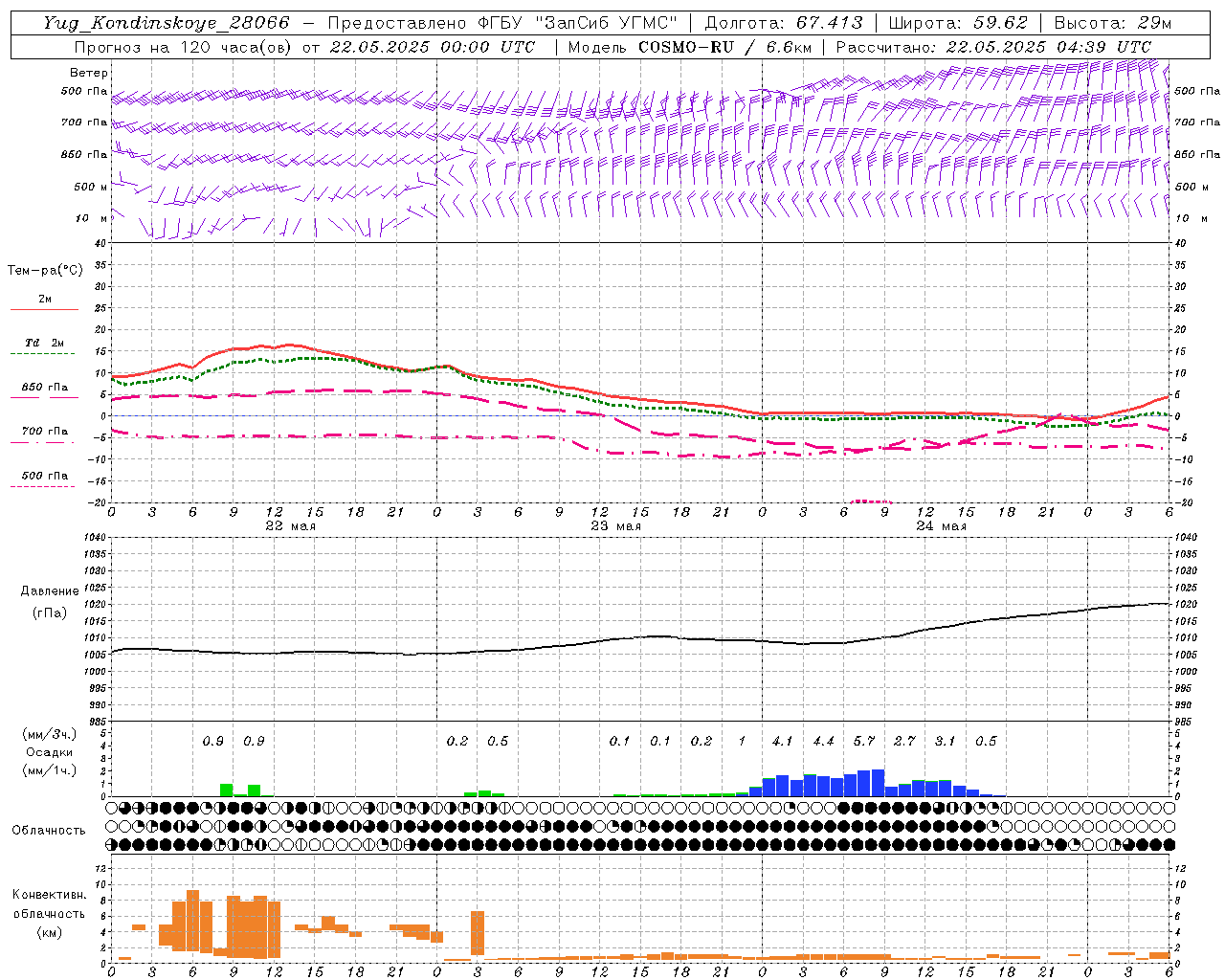Click the 4.4 precipitation total

coord(823,741)
